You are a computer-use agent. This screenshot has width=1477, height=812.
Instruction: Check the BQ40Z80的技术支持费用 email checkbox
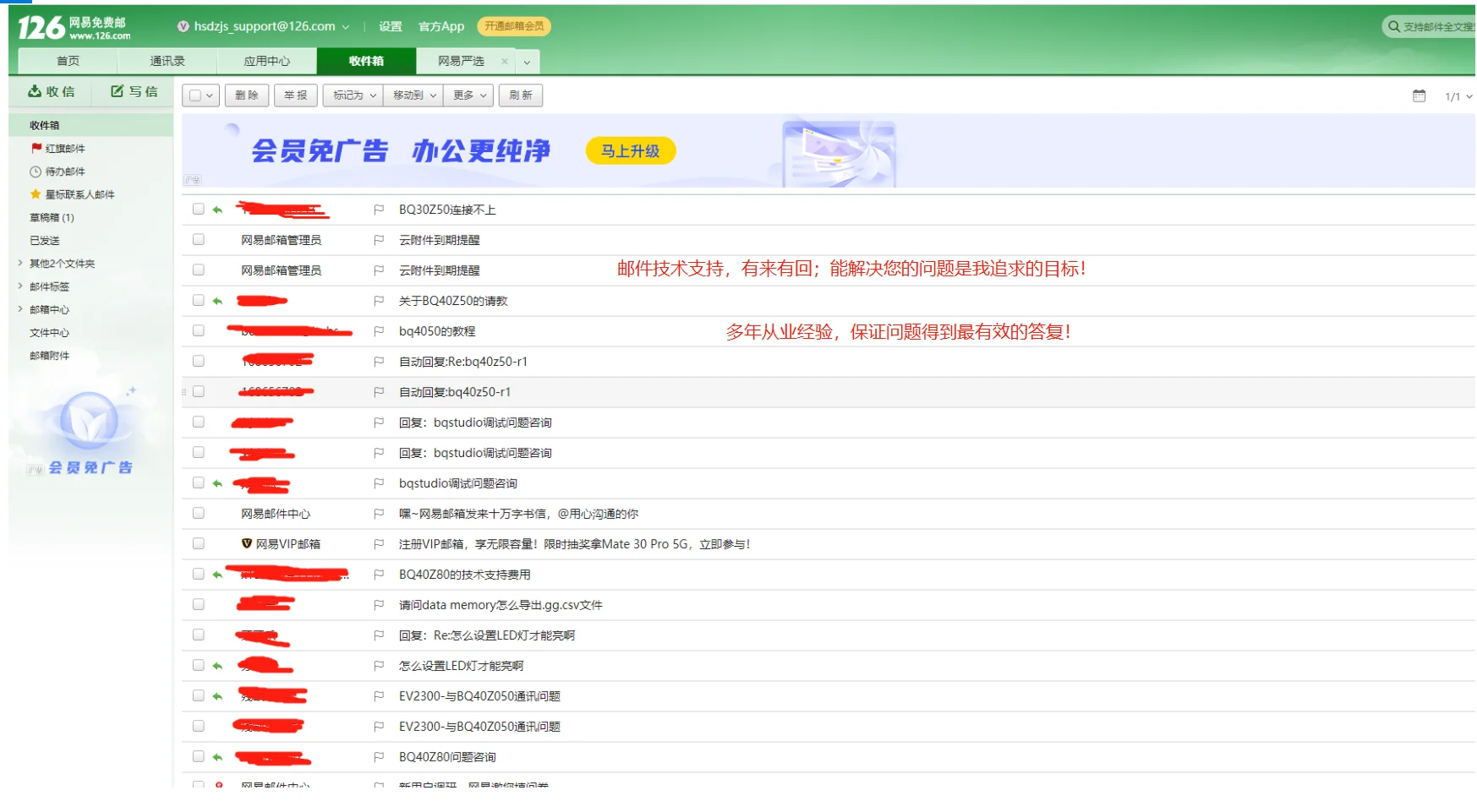click(199, 574)
